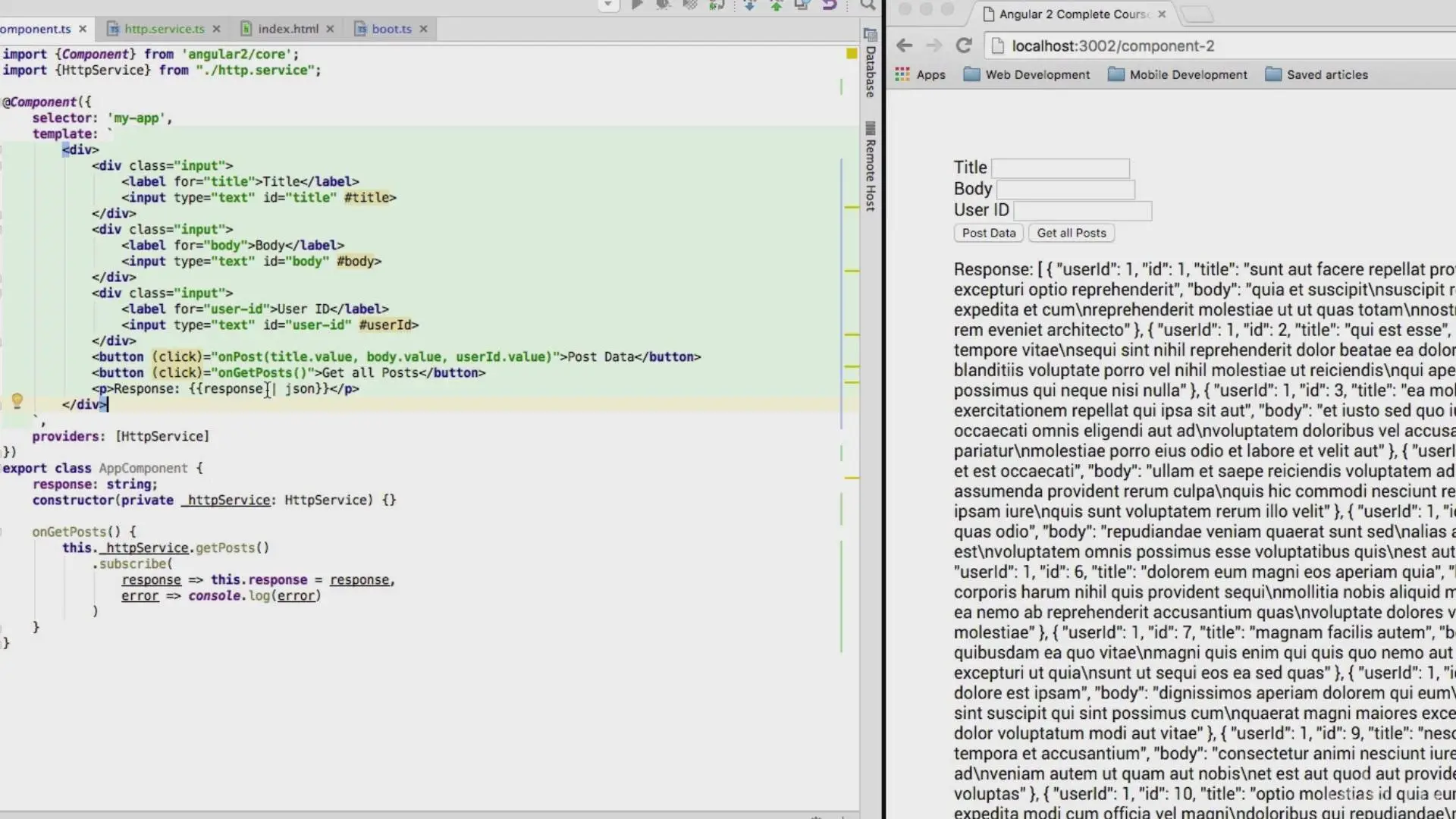Click the ".subscribe(" line
Screen dimensions: 1456x819
[133, 563]
